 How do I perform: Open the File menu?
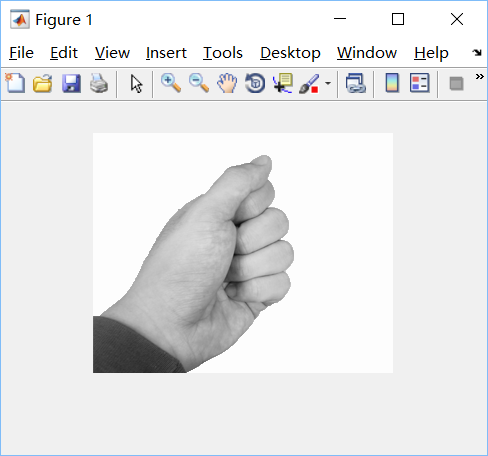[21, 53]
